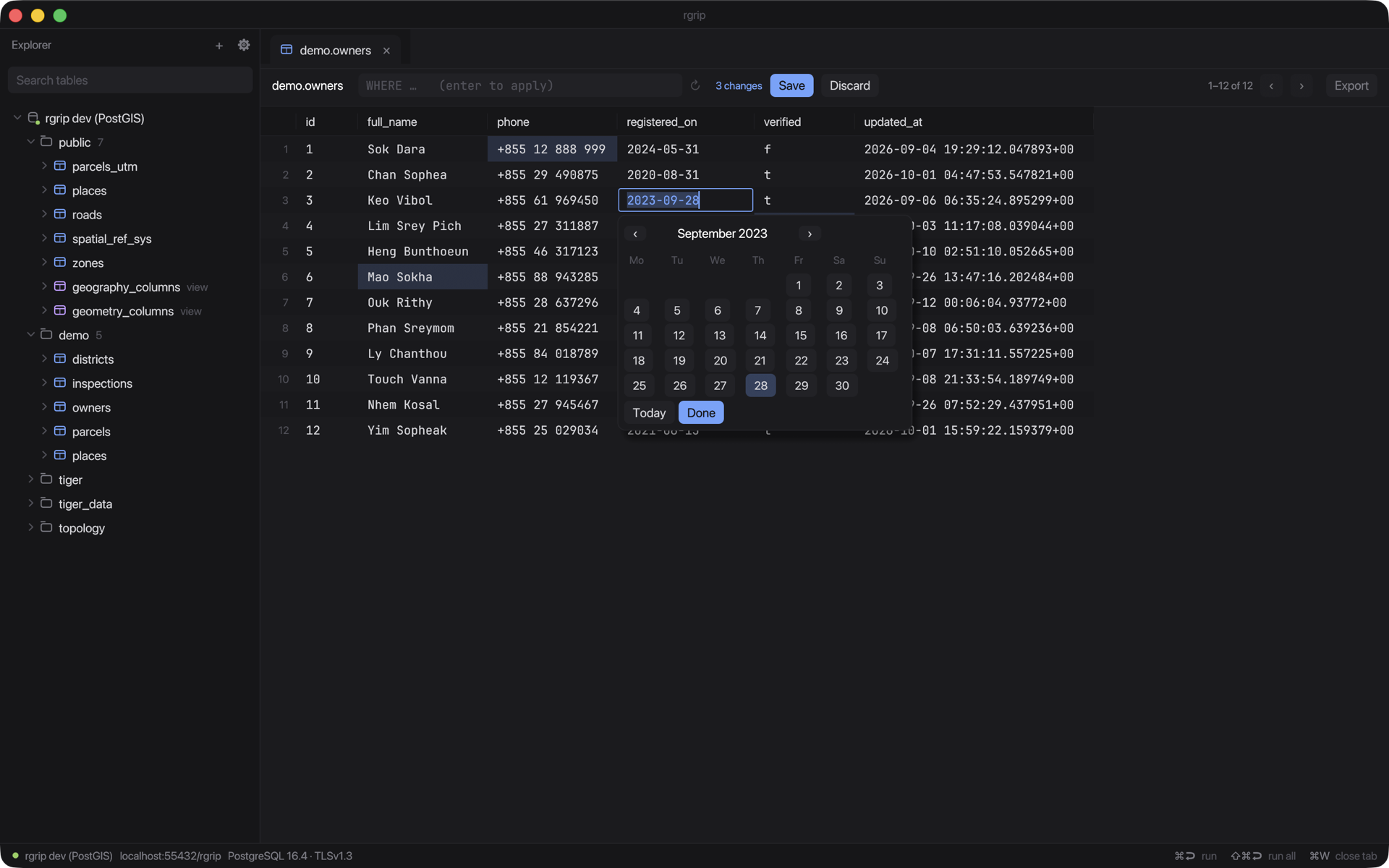The image size is (1389, 868).
Task: Click the demo.owners tab table icon
Action: point(286,50)
